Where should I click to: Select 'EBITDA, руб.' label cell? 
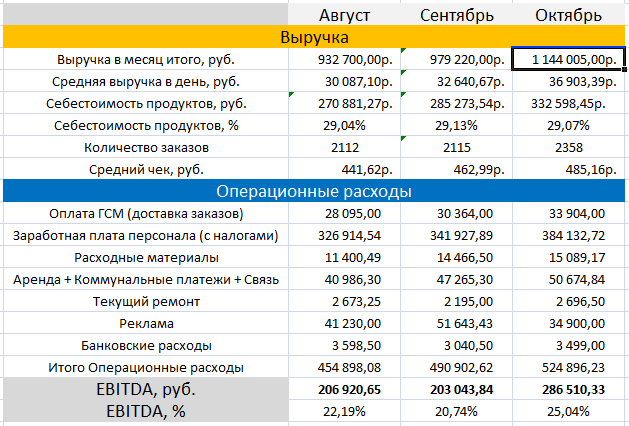[146, 389]
